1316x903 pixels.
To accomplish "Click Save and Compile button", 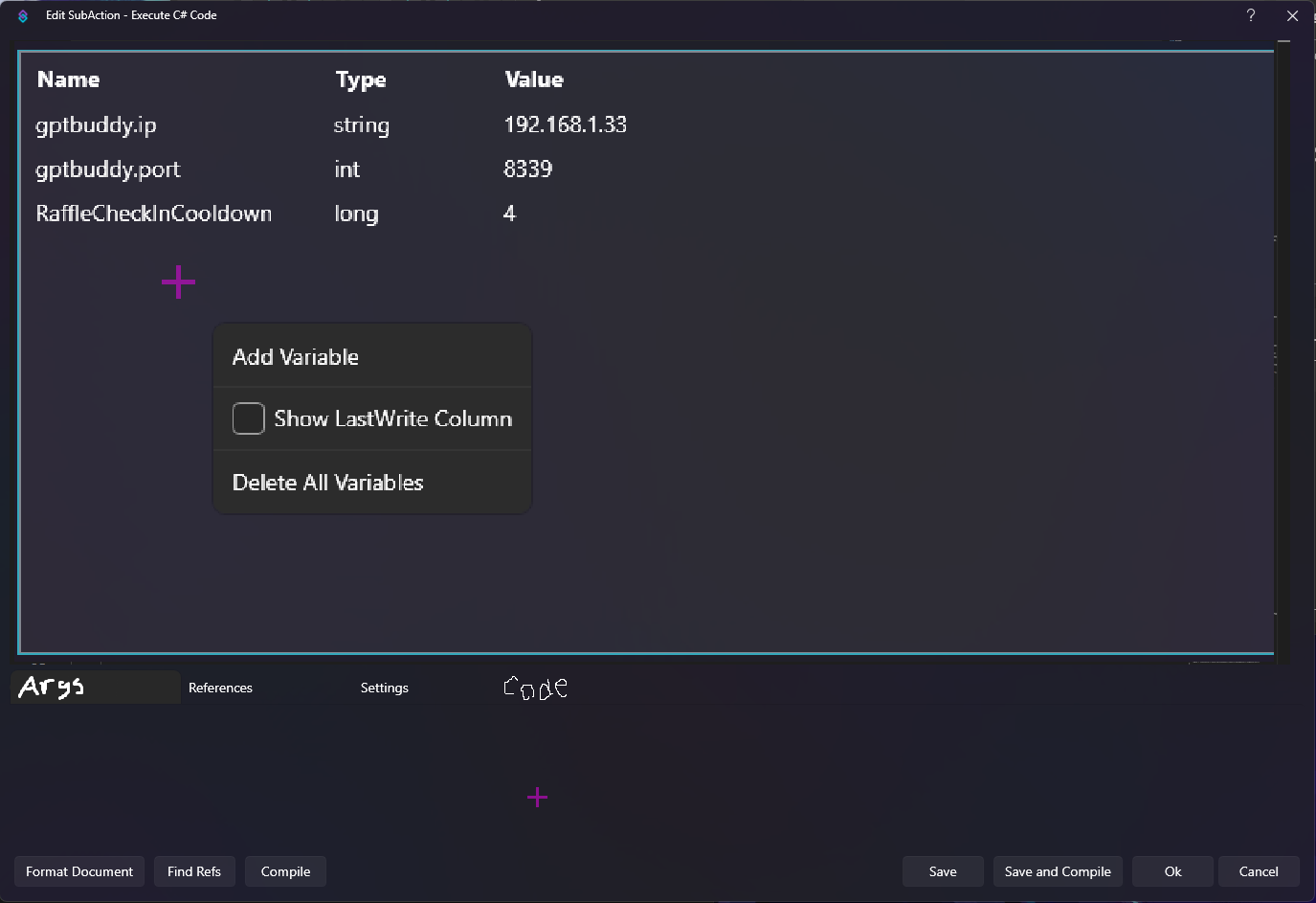I will [1058, 871].
